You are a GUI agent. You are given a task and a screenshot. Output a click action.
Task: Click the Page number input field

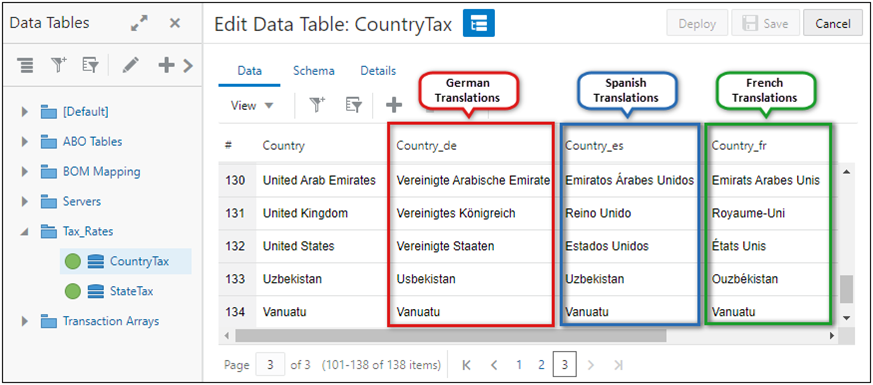pyautogui.click(x=270, y=365)
